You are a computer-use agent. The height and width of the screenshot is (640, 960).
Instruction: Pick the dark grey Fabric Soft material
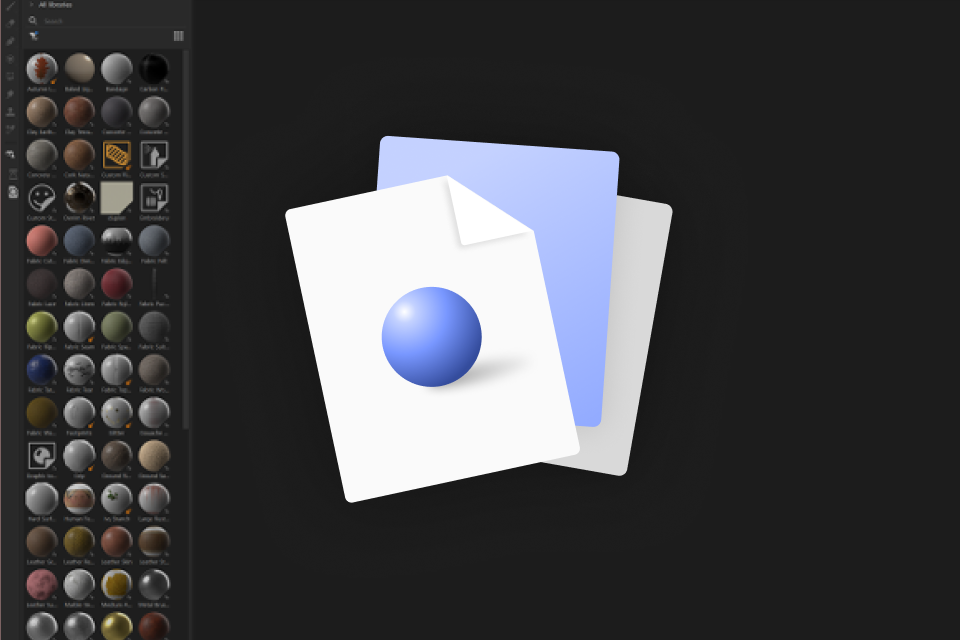pos(154,326)
